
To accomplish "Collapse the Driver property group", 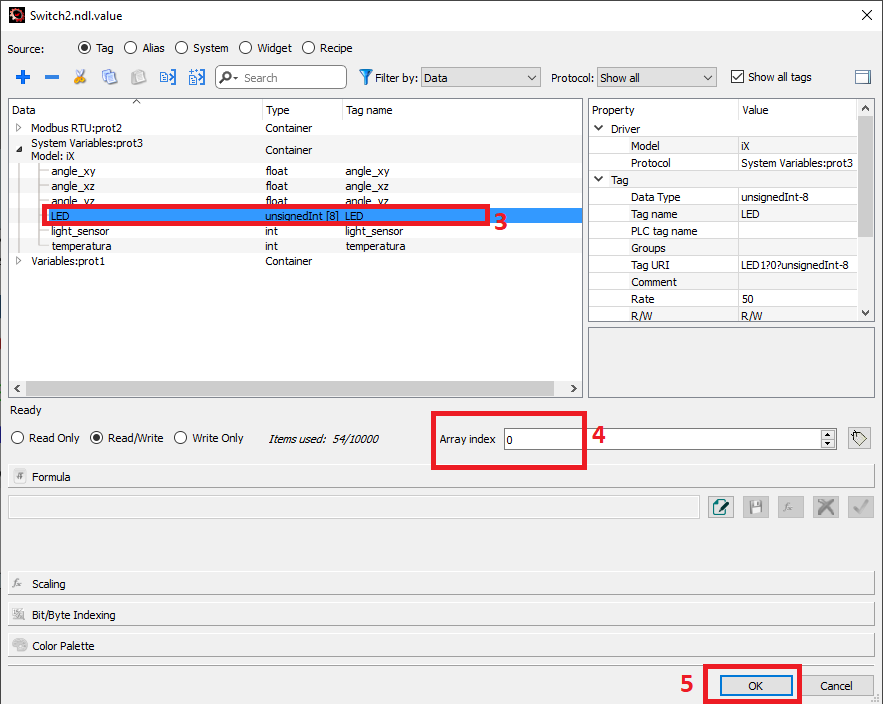I will [599, 128].
